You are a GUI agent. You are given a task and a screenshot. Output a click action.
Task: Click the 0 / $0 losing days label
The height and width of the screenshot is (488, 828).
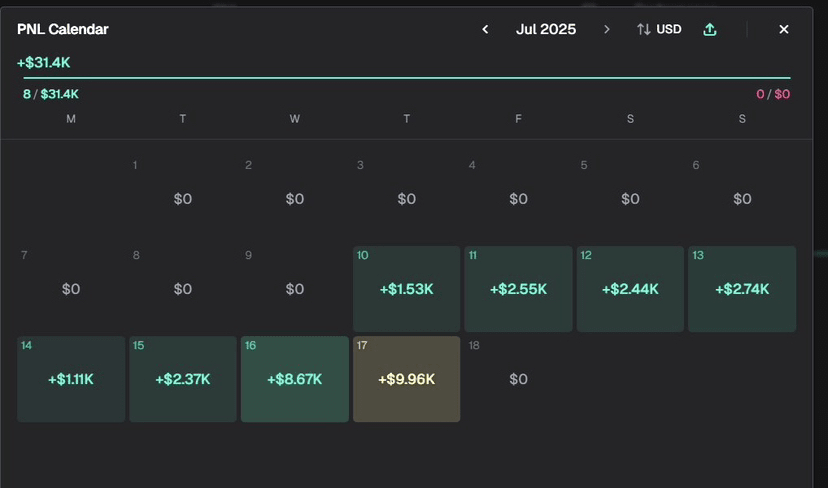tap(773, 94)
